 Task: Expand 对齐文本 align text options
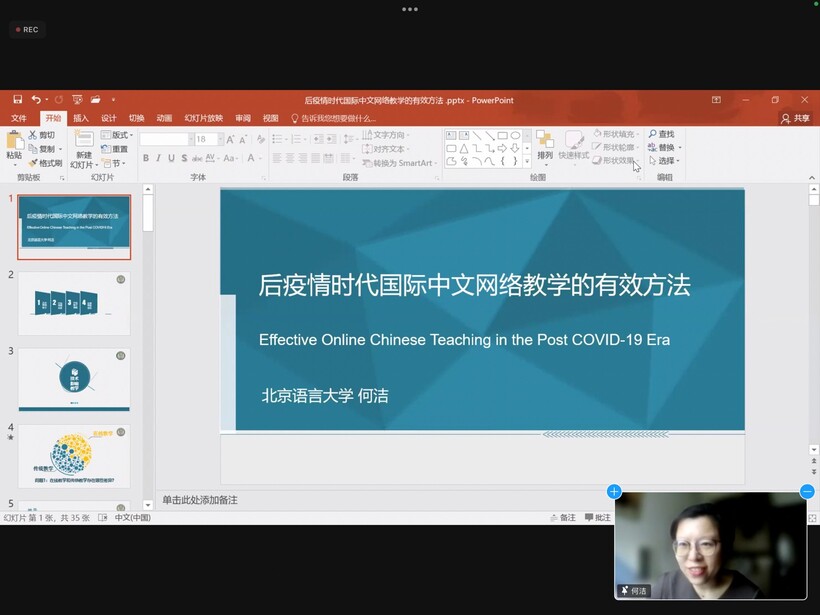tap(386, 149)
